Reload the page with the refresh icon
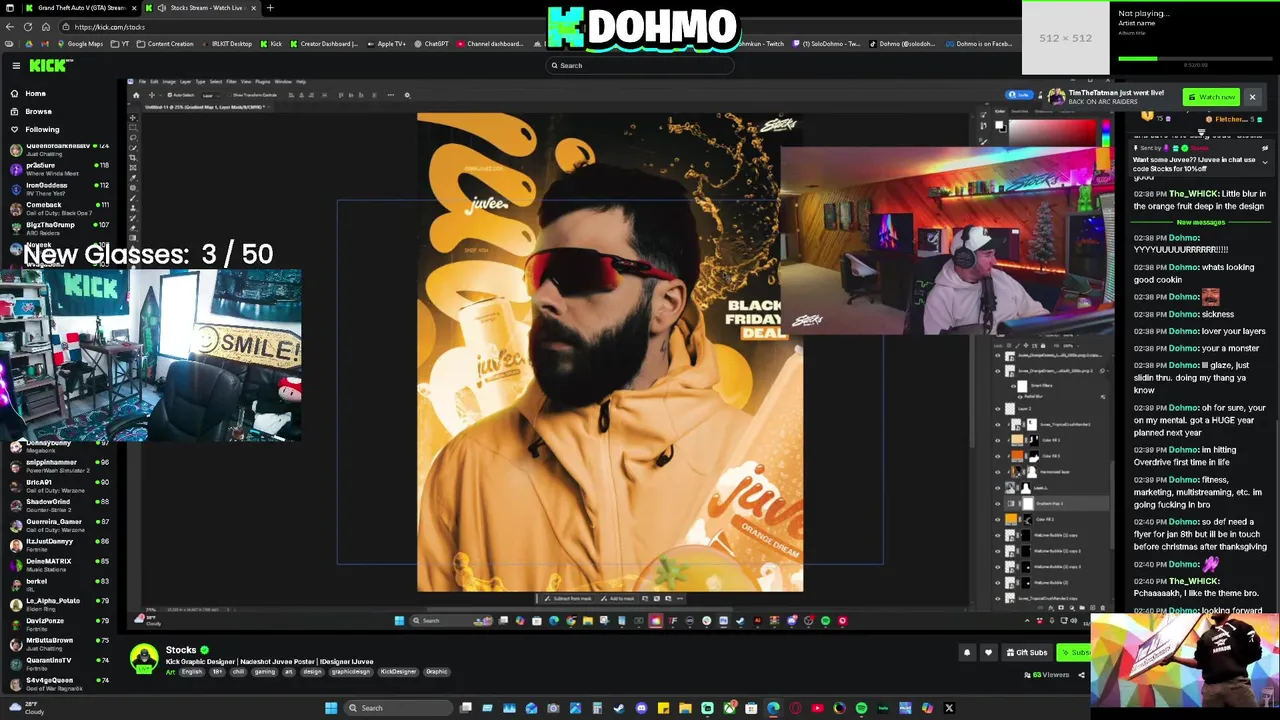 point(28,27)
